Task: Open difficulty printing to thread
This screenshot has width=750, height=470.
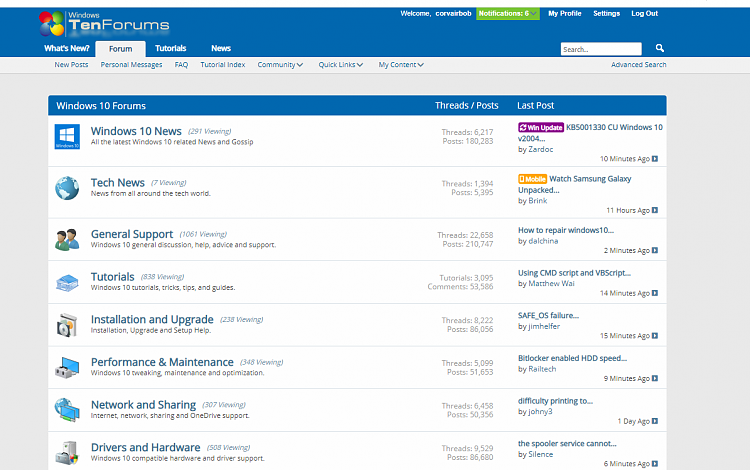Action: point(555,401)
